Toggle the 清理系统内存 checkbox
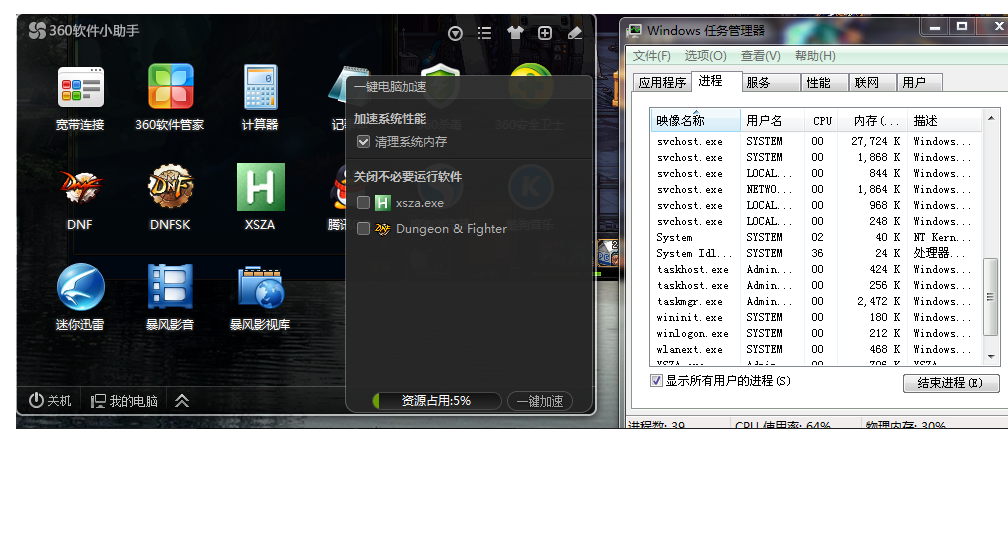This screenshot has width=1008, height=540. point(363,141)
